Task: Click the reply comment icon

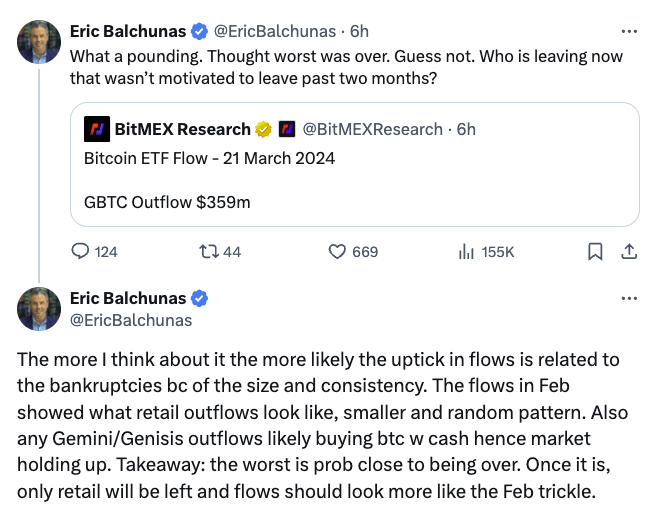Action: pyautogui.click(x=81, y=252)
